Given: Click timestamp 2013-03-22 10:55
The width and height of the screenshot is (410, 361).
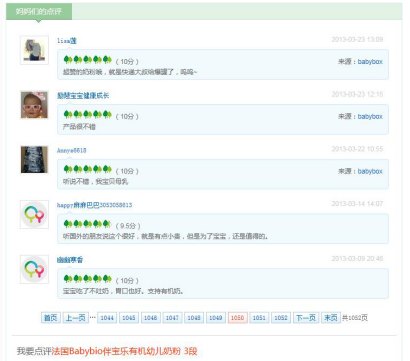Looking at the screenshot, I should [x=357, y=149].
